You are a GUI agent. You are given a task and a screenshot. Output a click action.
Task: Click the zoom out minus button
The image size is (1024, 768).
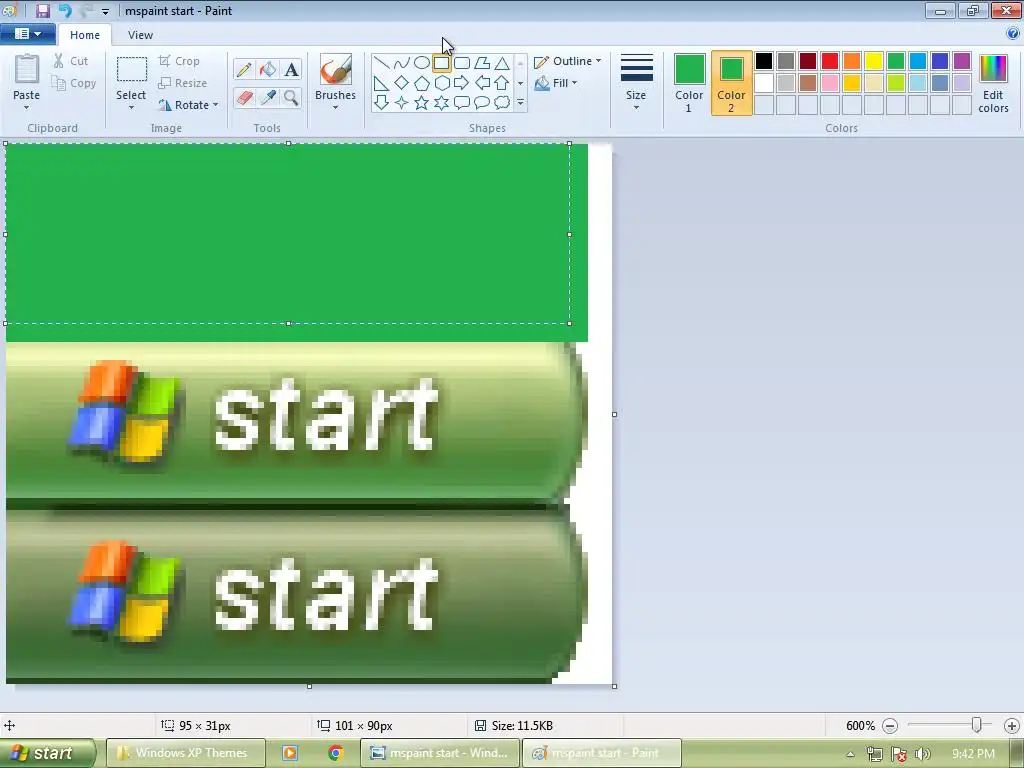point(890,726)
